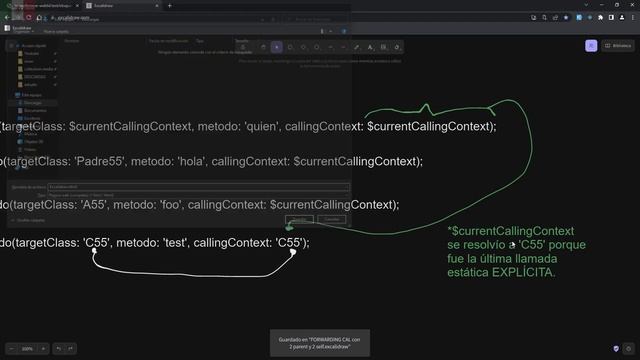Click the blue extension icon in toolbar
640x360 pixels.
coord(579,18)
